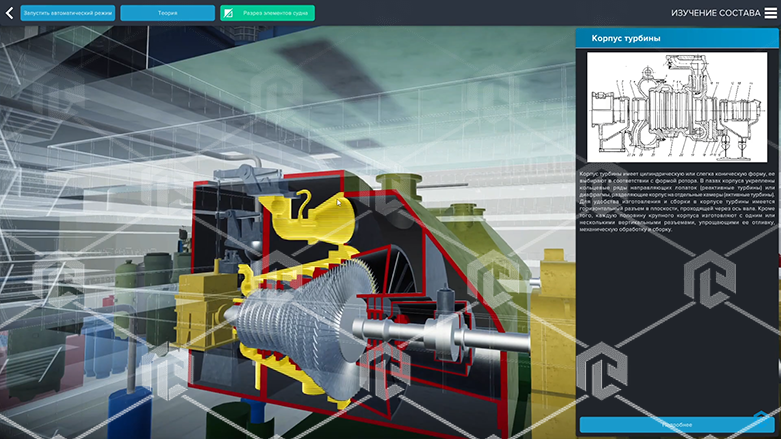Start automatic mode with Запустить автоматический режим
This screenshot has height=439, width=781.
click(x=68, y=13)
